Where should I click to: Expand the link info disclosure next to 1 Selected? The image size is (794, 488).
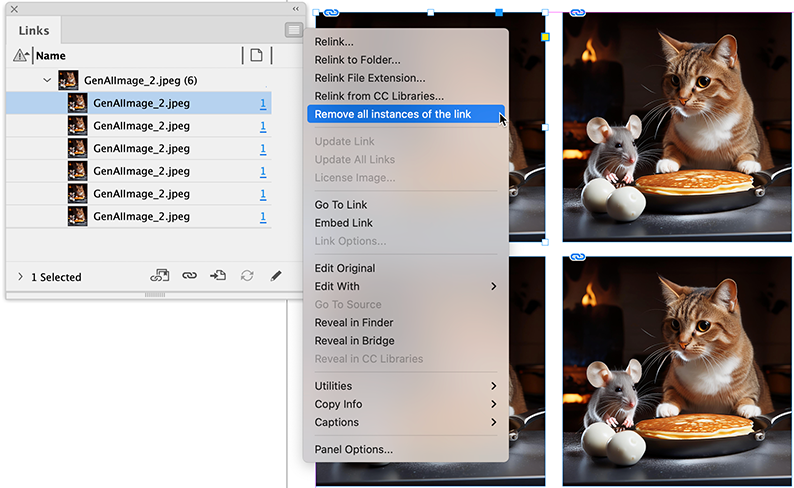pos(20,276)
